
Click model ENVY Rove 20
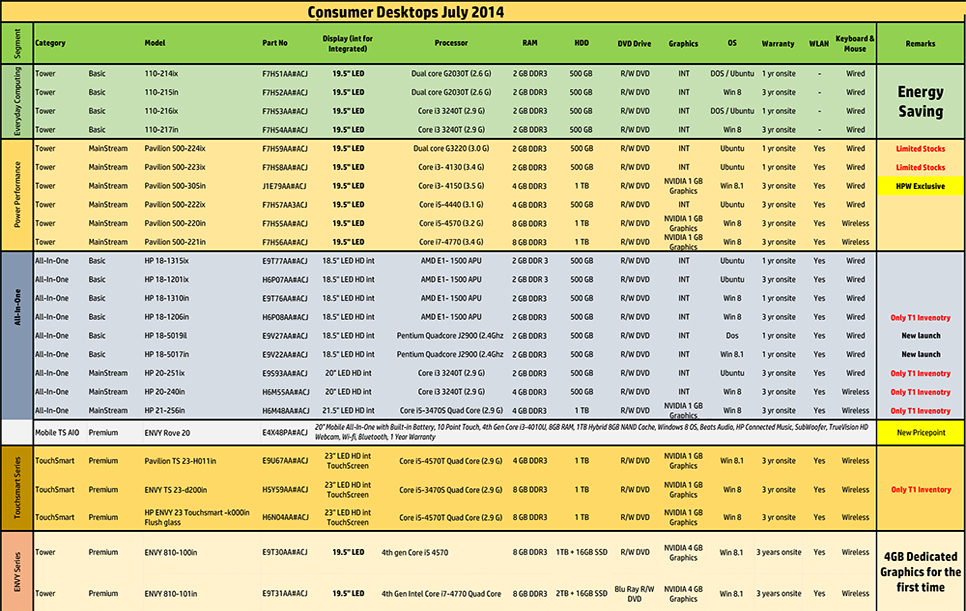tap(167, 433)
